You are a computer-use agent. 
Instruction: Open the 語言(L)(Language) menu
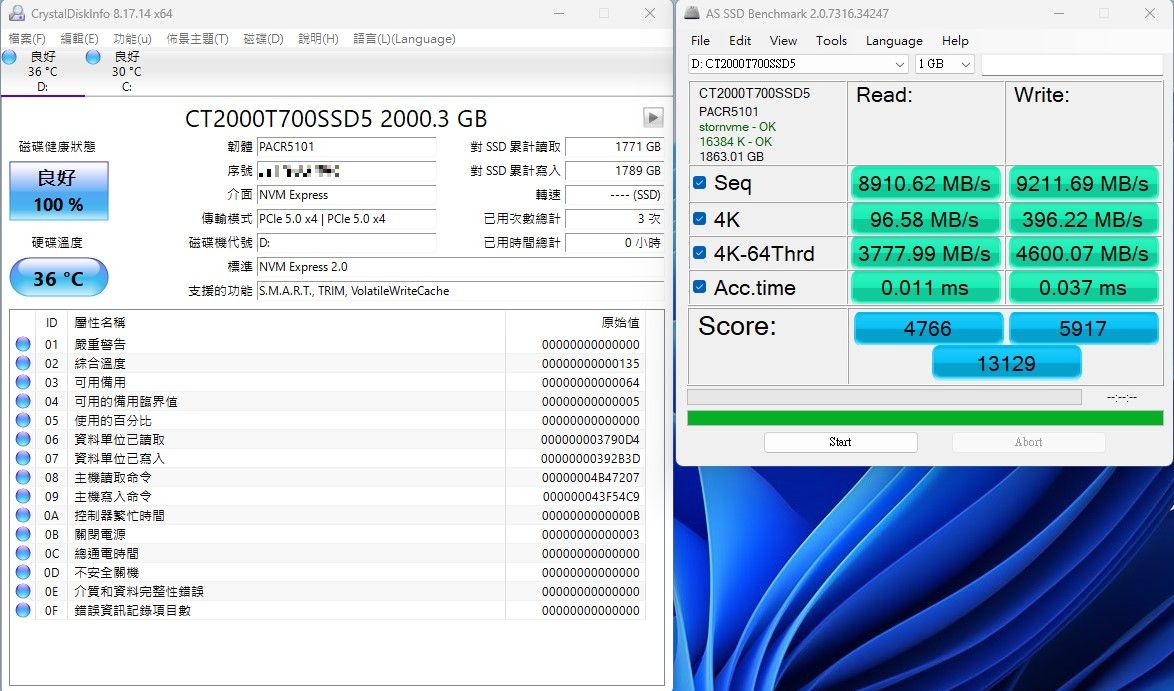(404, 39)
